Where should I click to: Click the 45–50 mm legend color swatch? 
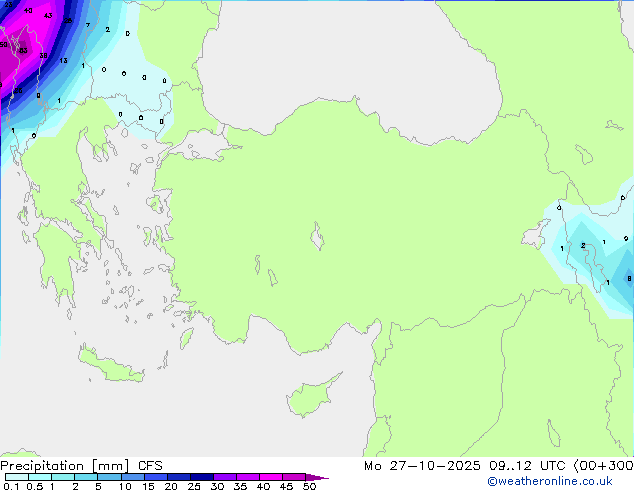(x=294, y=477)
